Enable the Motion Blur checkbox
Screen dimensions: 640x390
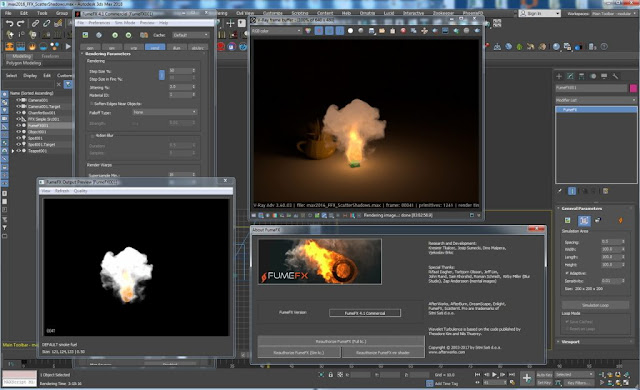click(92, 135)
